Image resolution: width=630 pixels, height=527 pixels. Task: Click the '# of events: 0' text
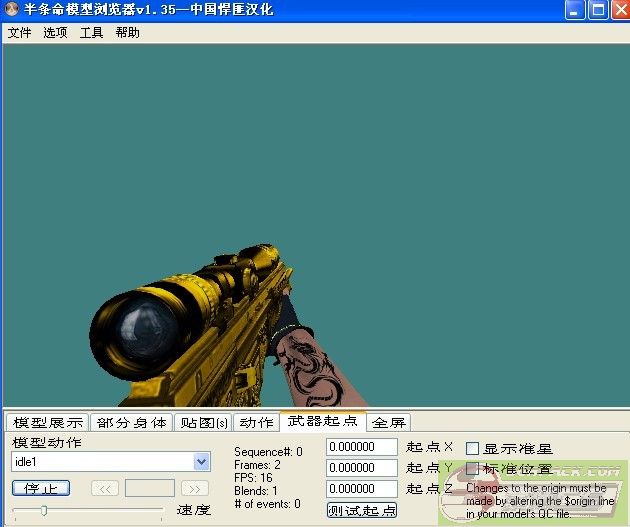(x=268, y=504)
